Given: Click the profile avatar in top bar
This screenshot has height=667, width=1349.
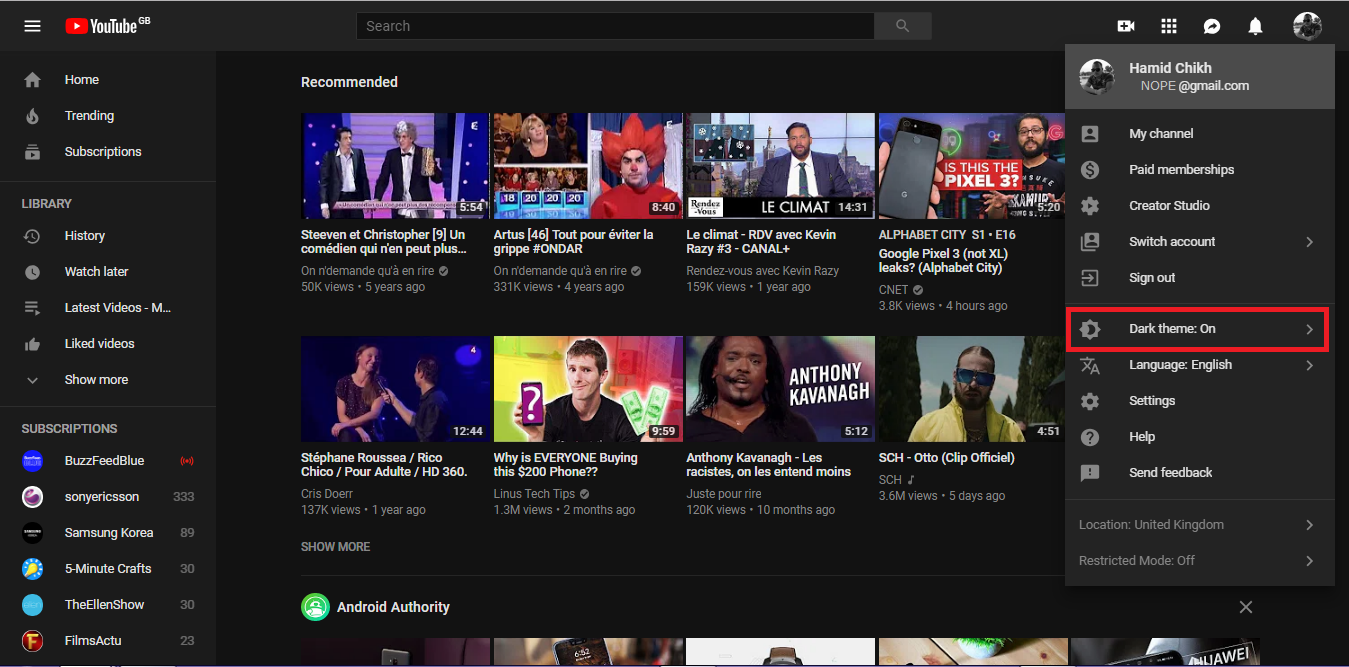Looking at the screenshot, I should 1306,26.
